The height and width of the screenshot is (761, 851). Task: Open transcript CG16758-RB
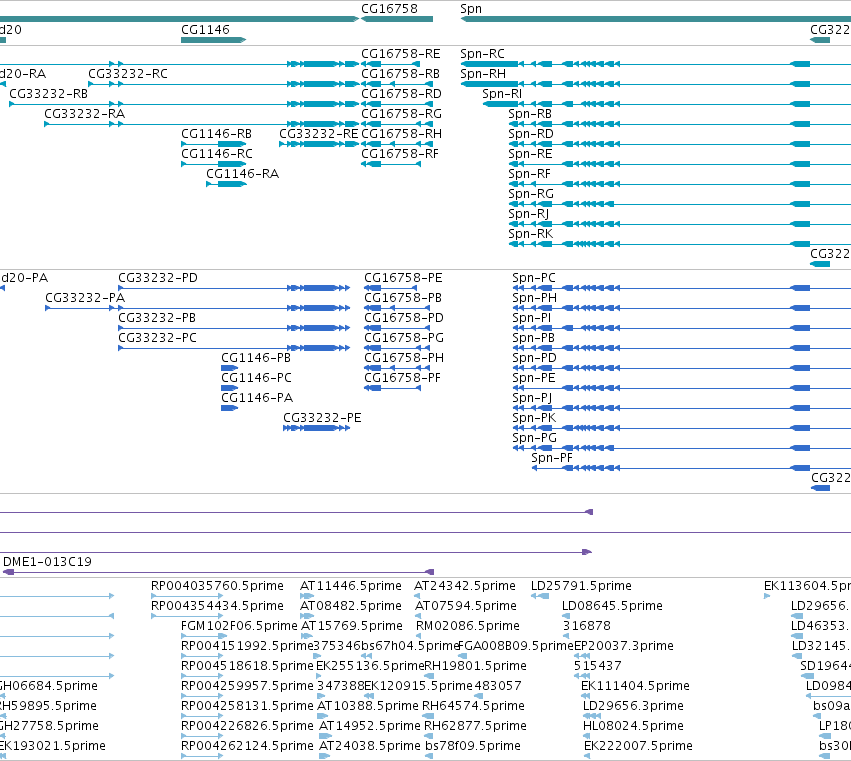coord(401,74)
